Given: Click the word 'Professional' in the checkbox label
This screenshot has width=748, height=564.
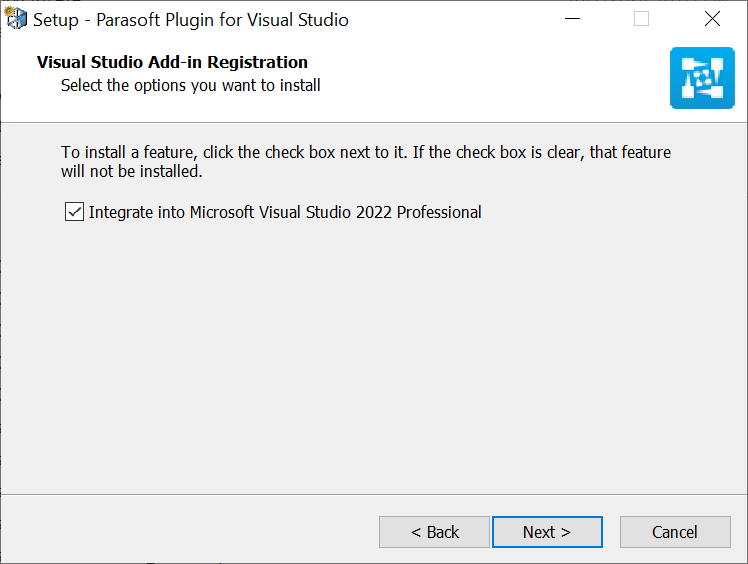Looking at the screenshot, I should click(x=439, y=212).
